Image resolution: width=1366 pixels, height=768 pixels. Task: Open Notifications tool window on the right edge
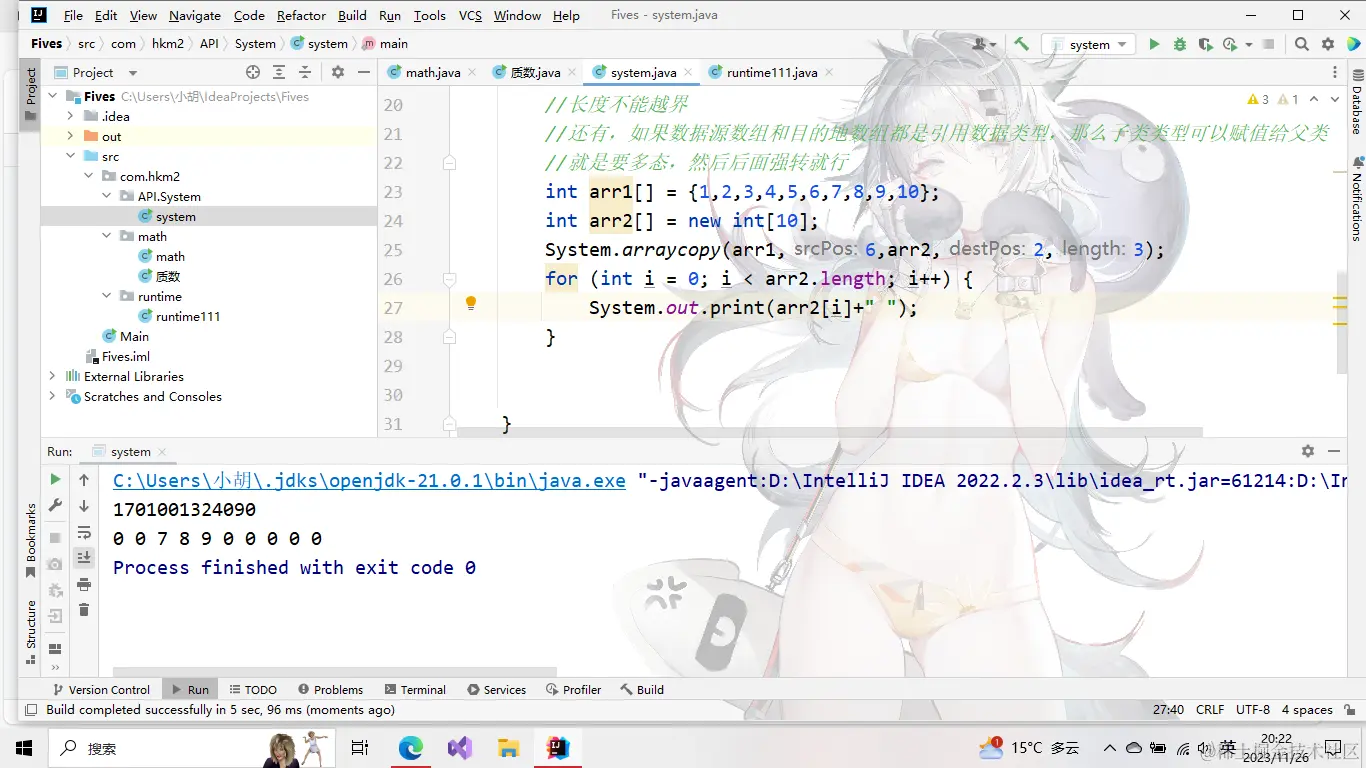point(1357,198)
